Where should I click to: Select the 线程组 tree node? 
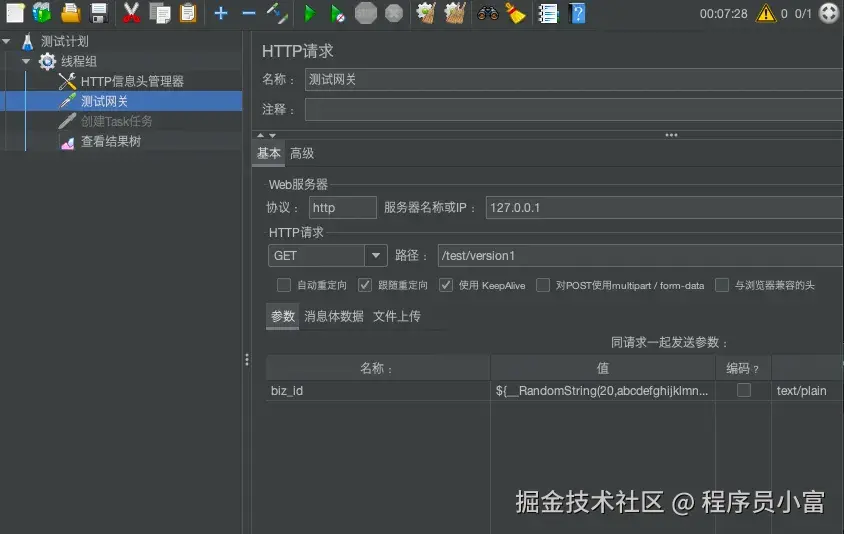[79, 61]
